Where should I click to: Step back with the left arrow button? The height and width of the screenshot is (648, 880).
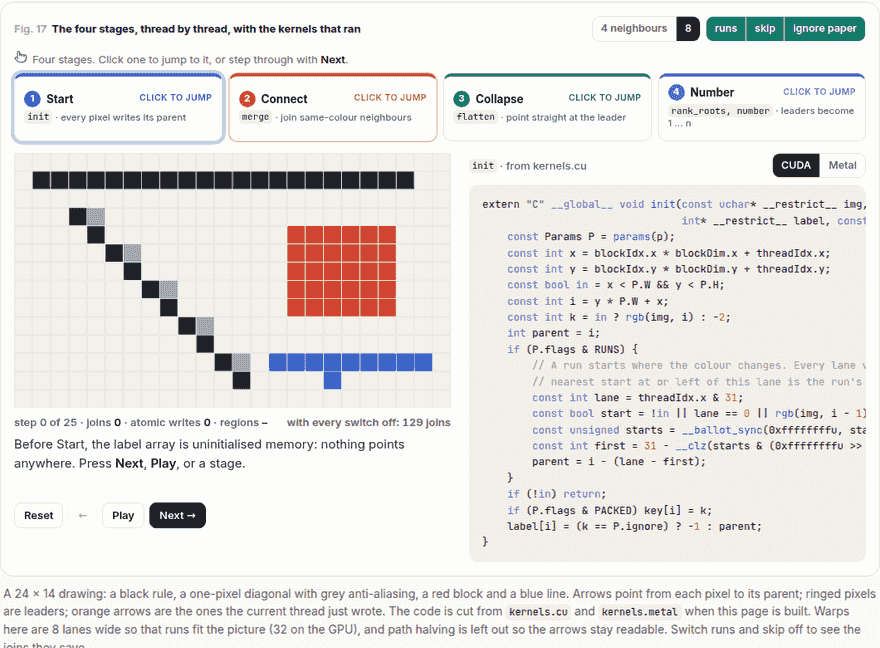(83, 516)
